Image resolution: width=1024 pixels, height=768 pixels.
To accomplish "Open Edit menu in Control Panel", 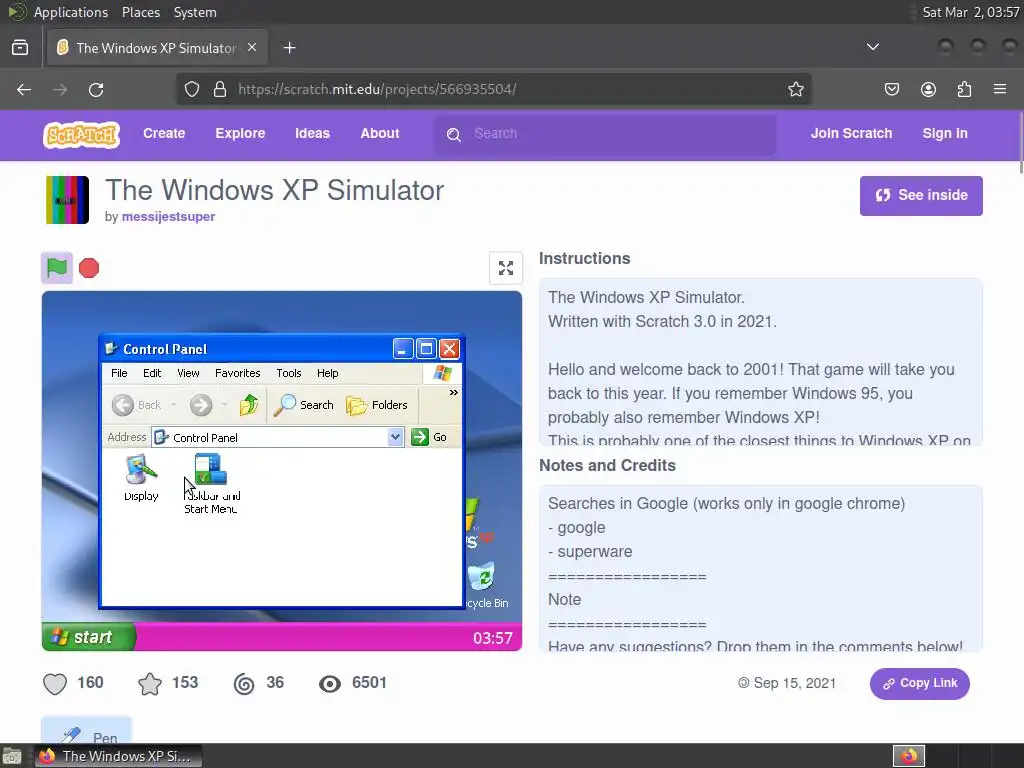I will click(152, 373).
